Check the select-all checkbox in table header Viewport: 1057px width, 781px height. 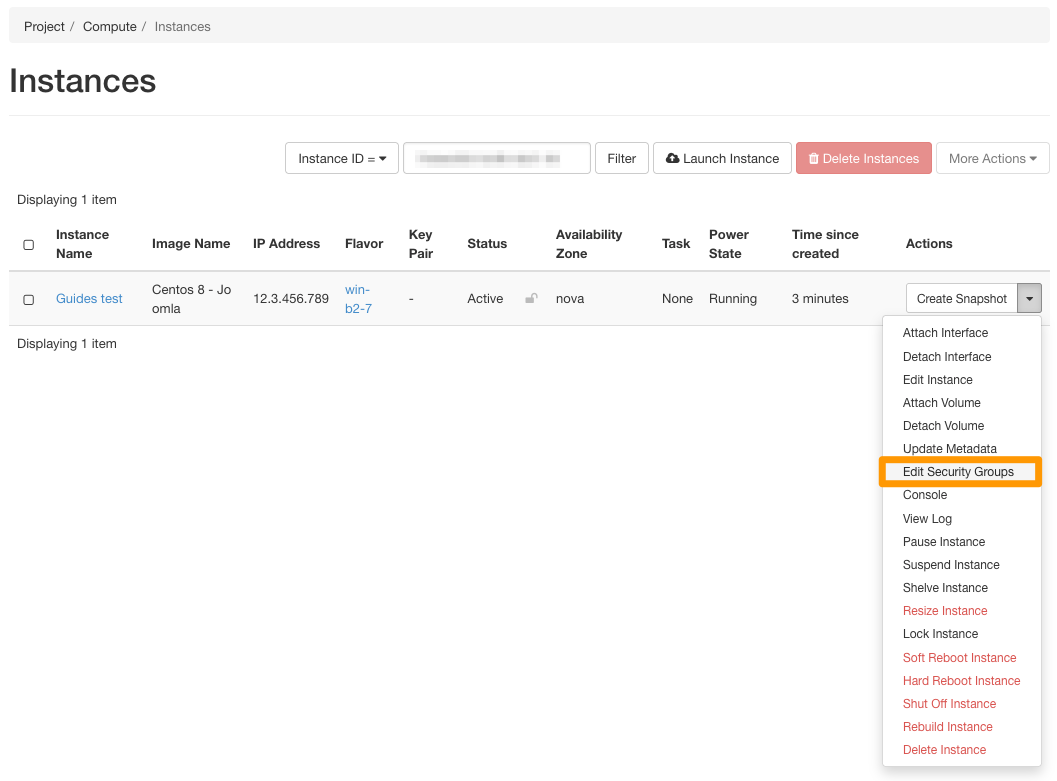[28, 244]
